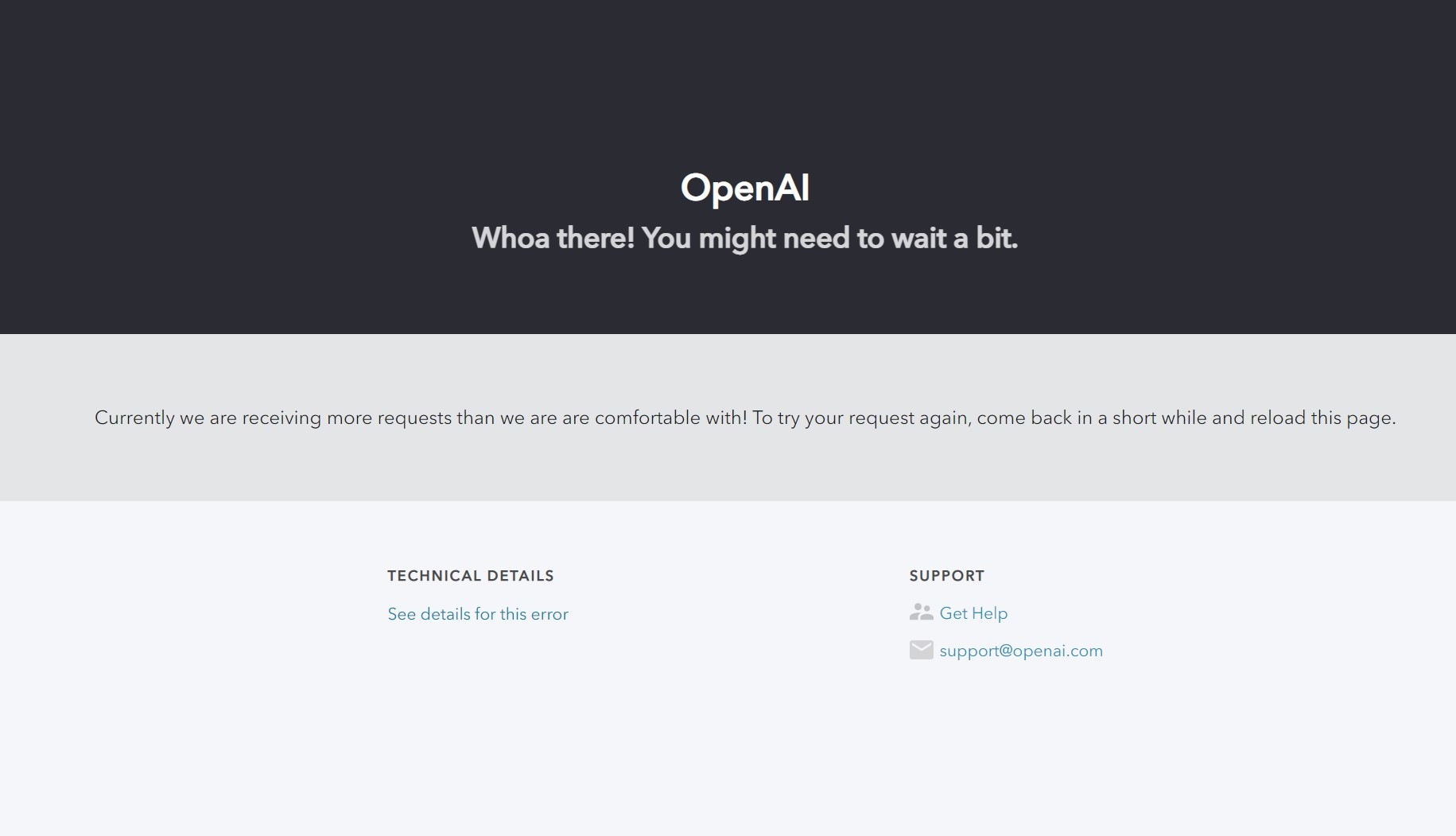The width and height of the screenshot is (1456, 836).
Task: Click 'comfortable with!' in the message text
Action: [x=671, y=418]
